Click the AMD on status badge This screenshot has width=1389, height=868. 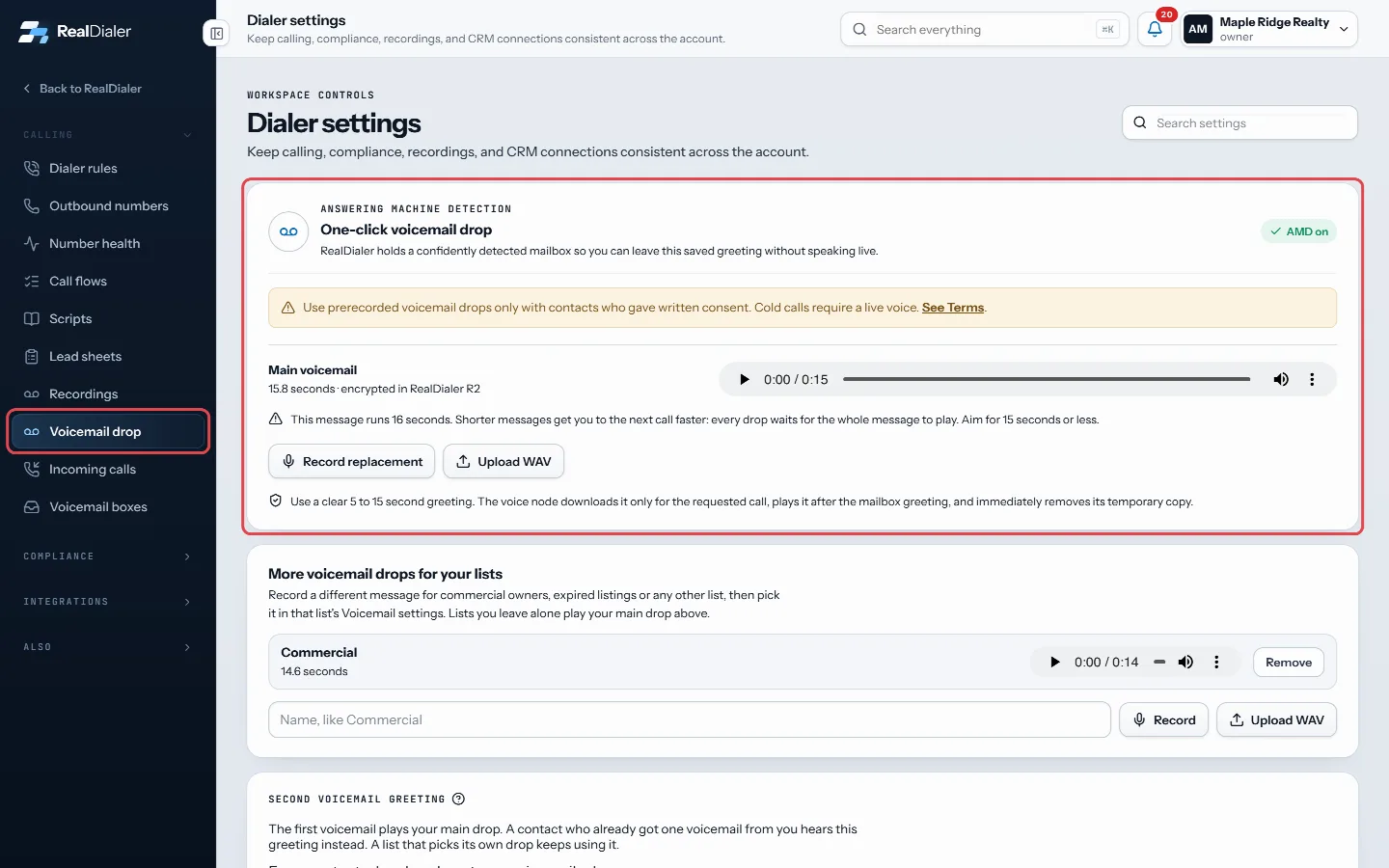tap(1298, 231)
